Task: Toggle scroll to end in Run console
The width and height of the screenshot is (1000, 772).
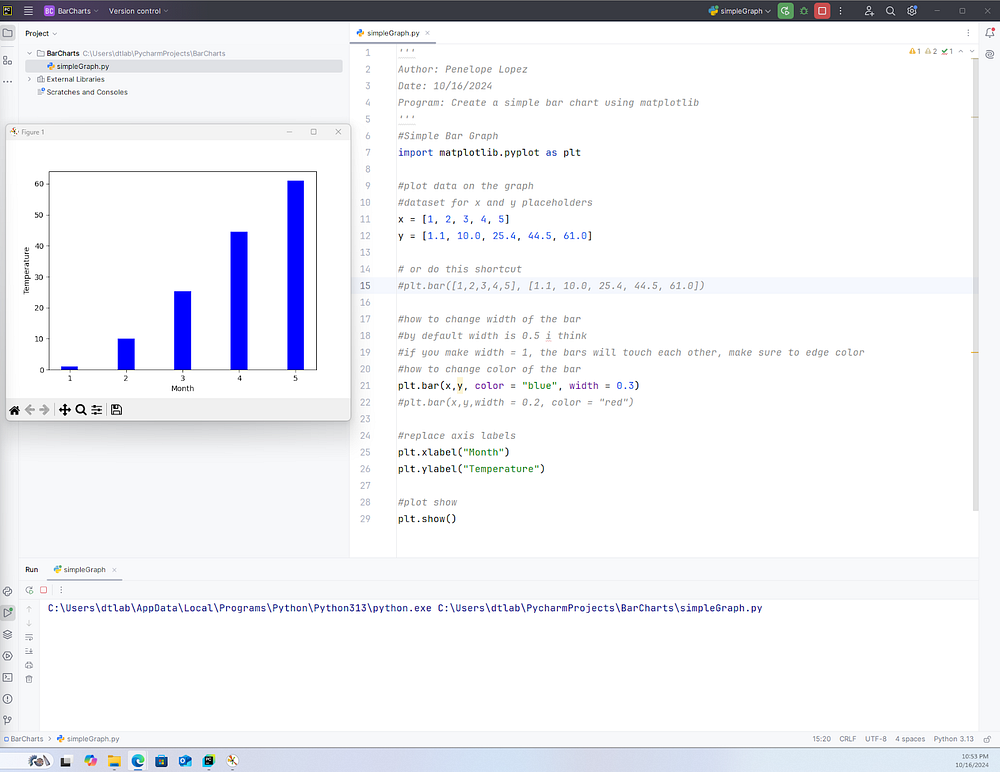Action: pyautogui.click(x=29, y=651)
